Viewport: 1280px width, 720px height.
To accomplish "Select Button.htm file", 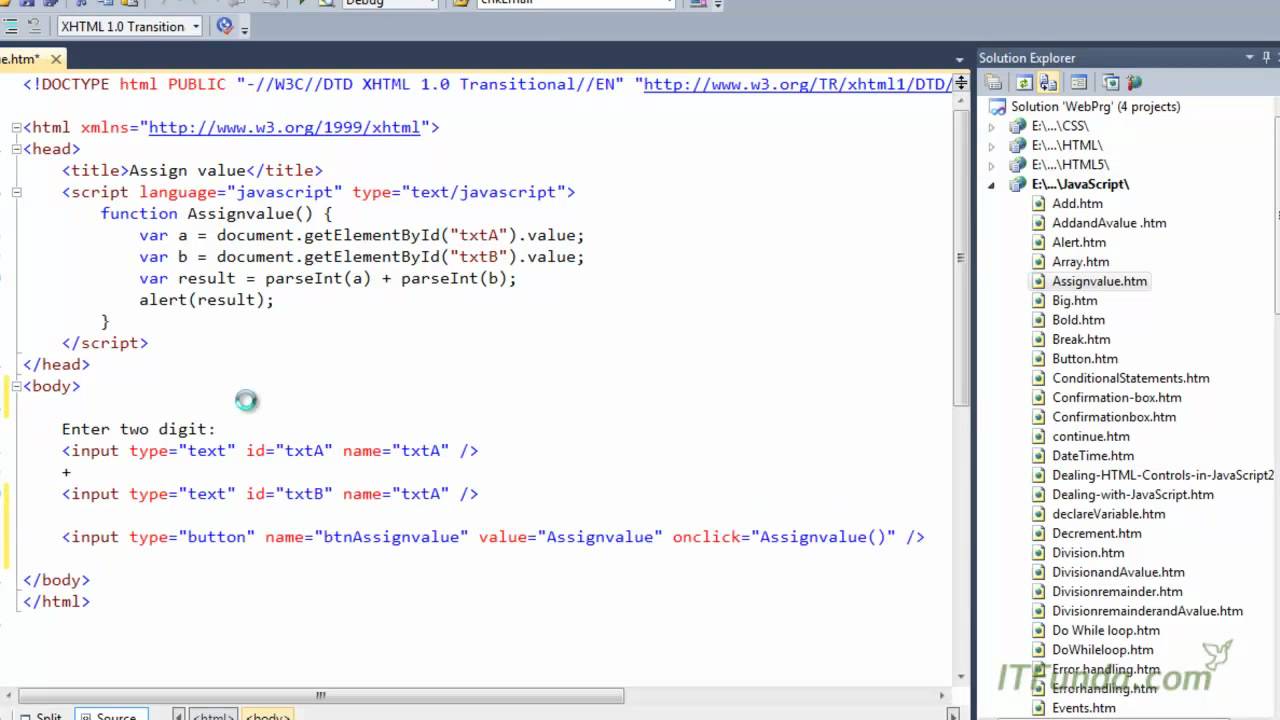I will point(1085,359).
